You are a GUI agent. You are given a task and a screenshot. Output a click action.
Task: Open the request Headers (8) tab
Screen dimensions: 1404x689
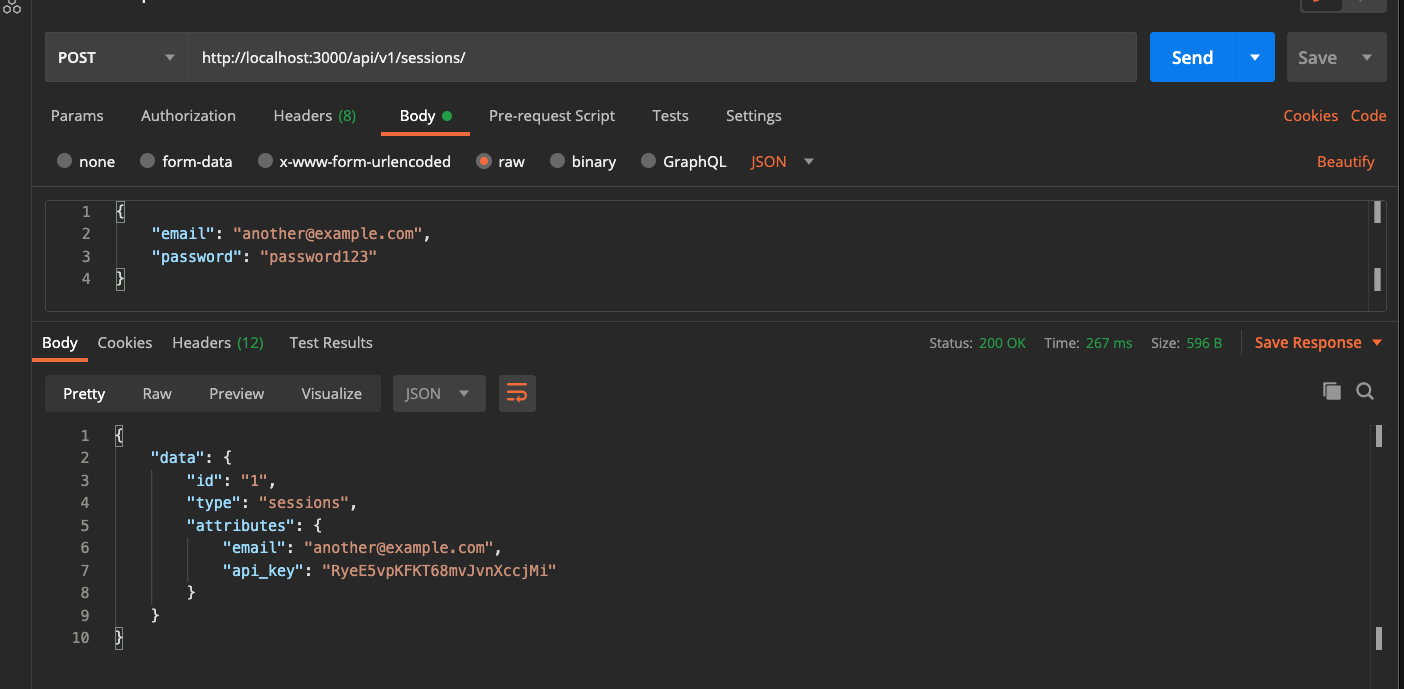coord(314,115)
